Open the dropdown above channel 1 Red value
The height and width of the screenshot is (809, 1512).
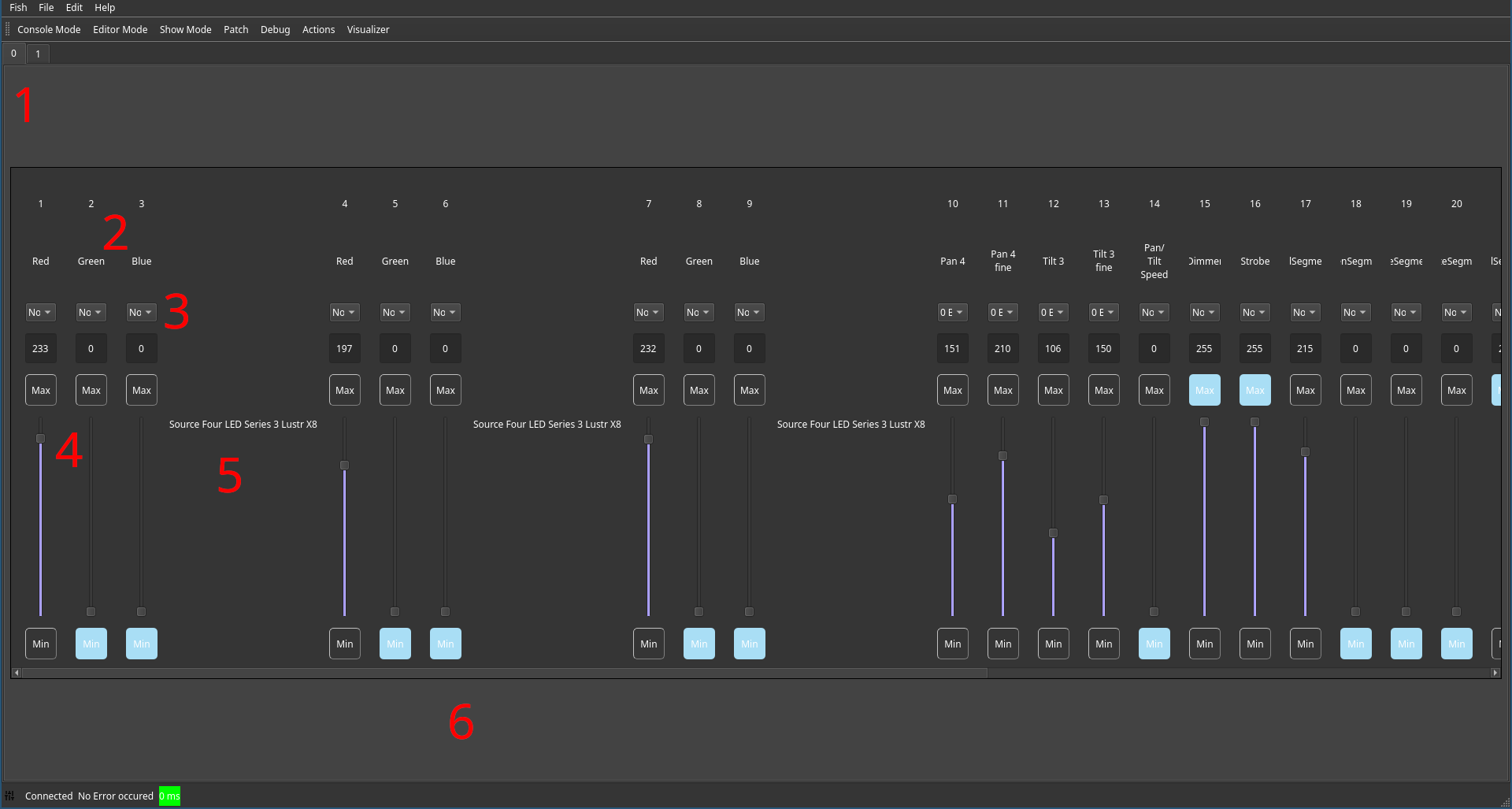(x=40, y=312)
